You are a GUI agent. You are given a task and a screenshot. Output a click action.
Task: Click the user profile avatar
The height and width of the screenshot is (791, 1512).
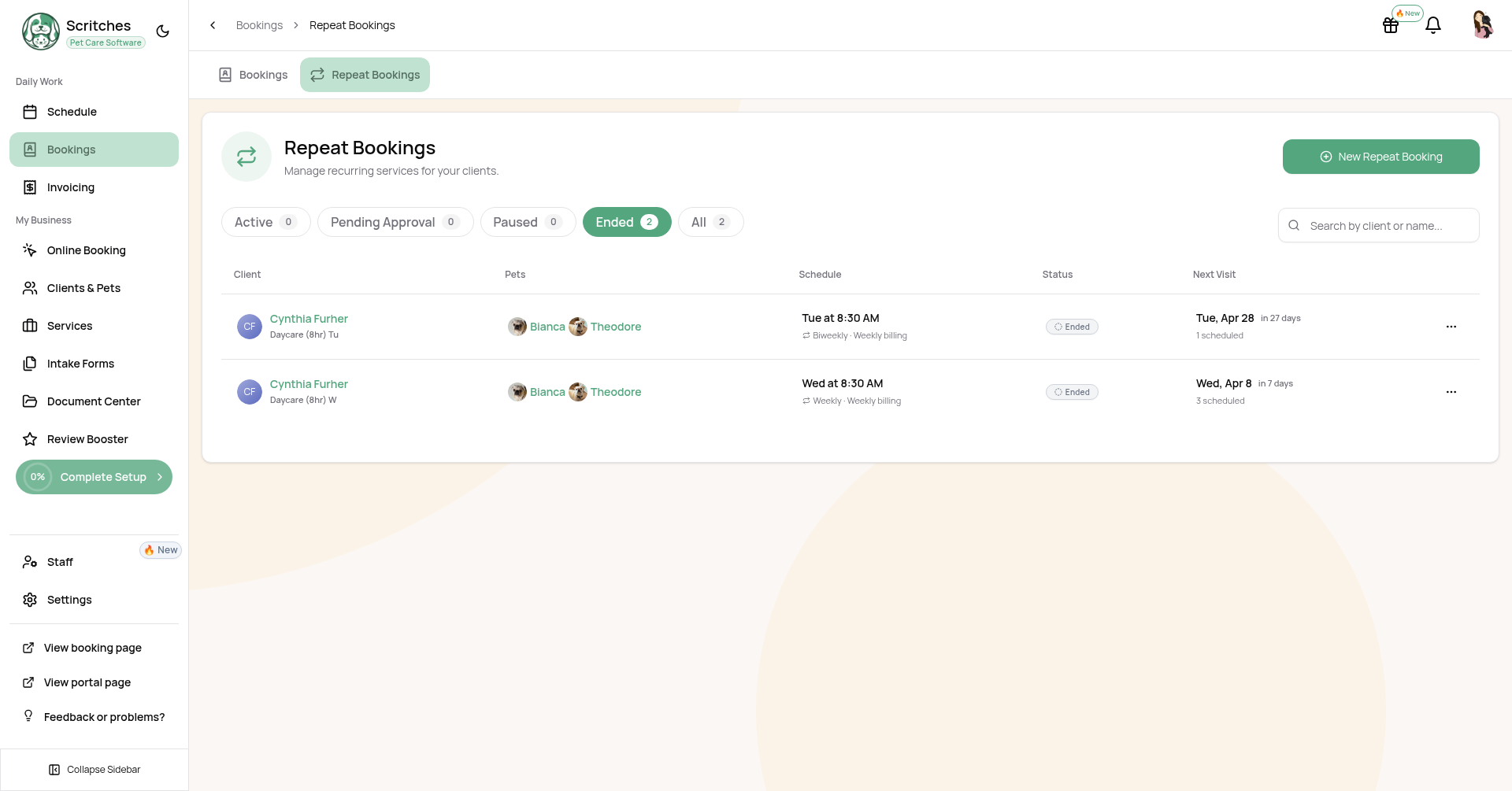pyautogui.click(x=1482, y=25)
